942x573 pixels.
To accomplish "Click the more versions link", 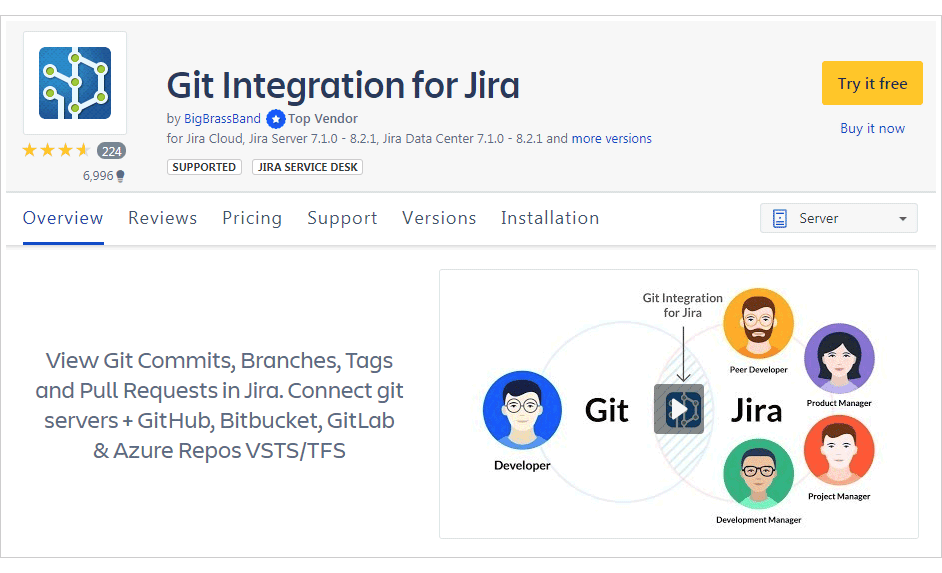I will (x=612, y=139).
